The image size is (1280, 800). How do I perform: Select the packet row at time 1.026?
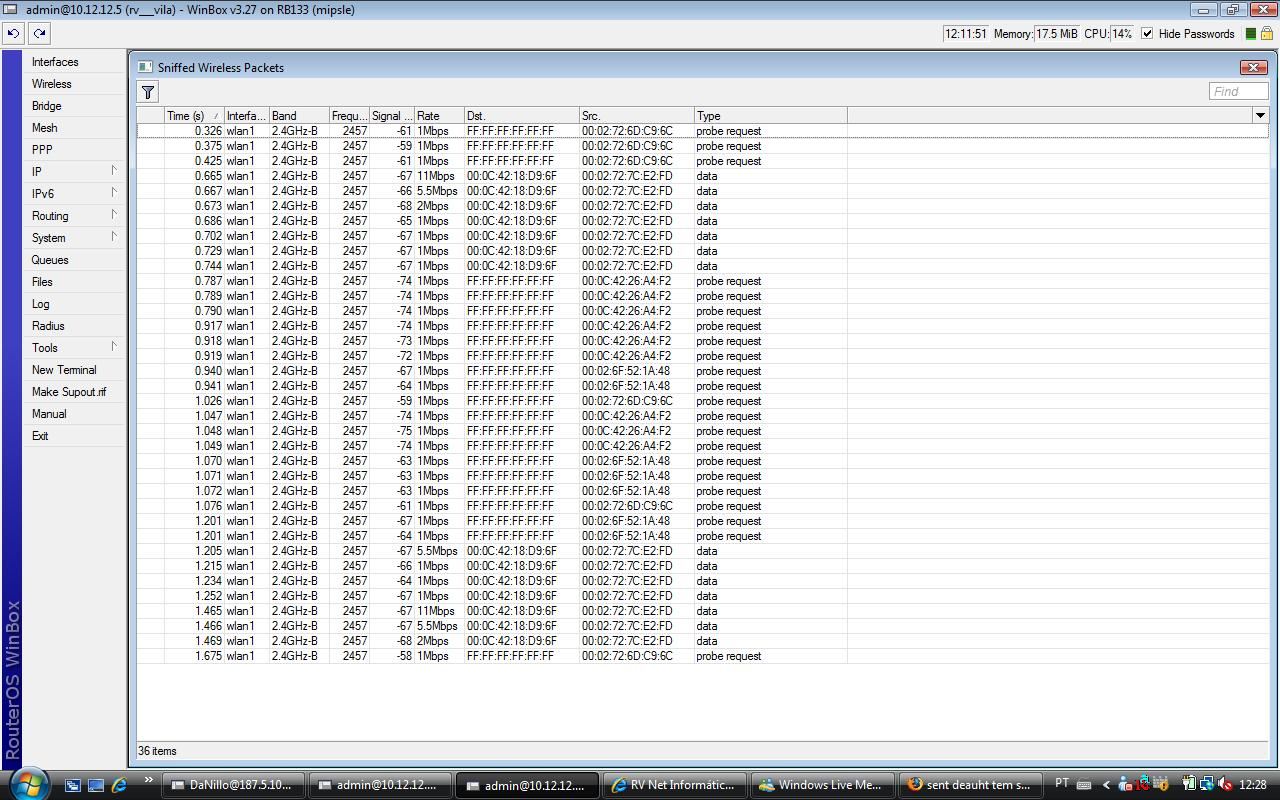pyautogui.click(x=702, y=401)
